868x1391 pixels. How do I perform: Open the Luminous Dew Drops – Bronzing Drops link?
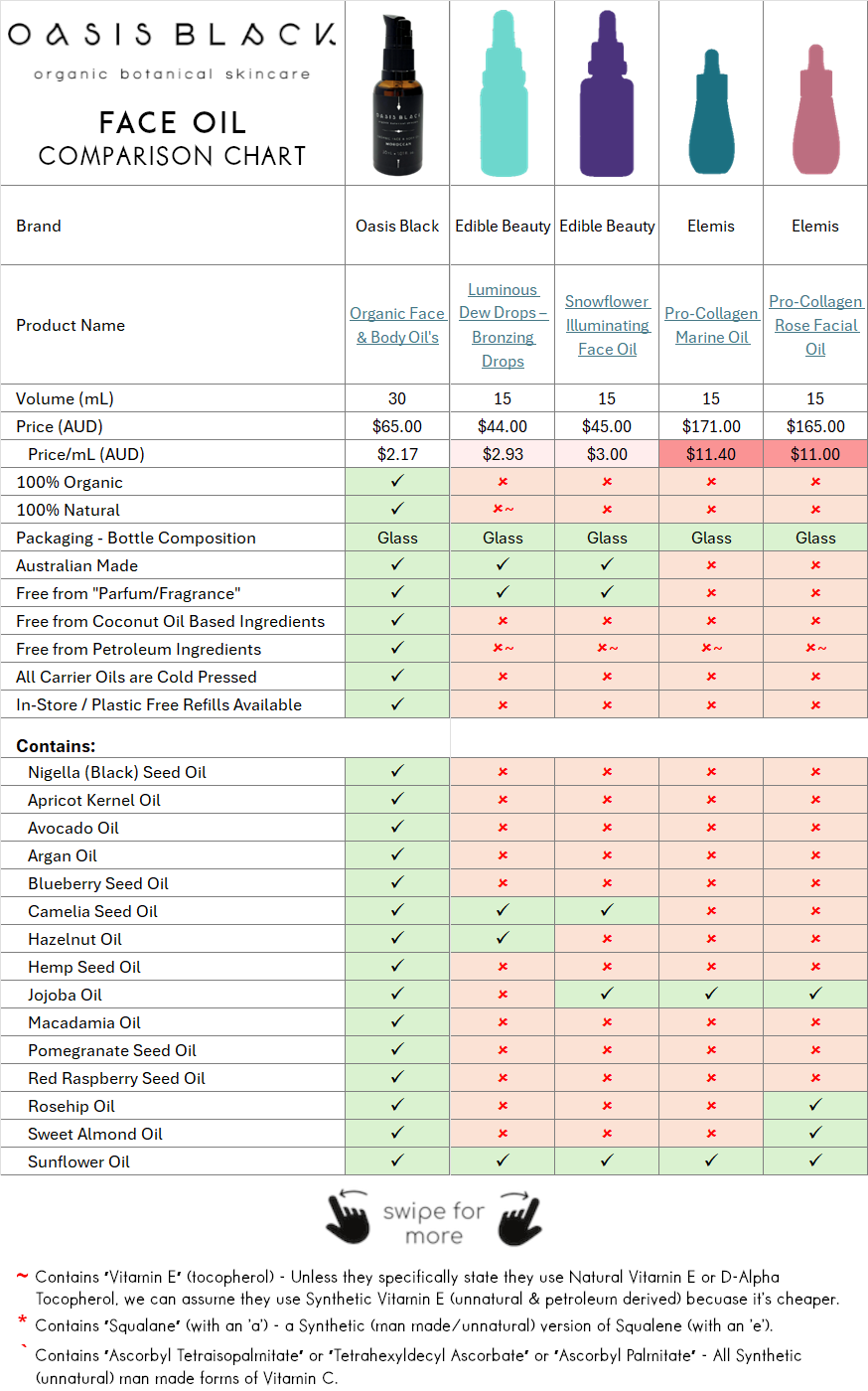point(503,325)
